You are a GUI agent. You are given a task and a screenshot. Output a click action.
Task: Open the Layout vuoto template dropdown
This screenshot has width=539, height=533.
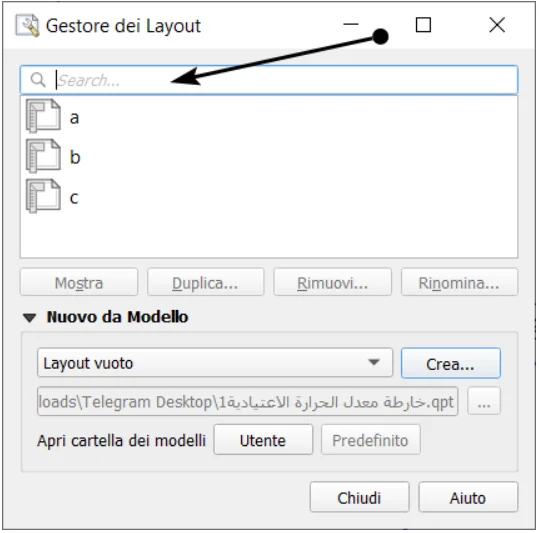tap(215, 363)
